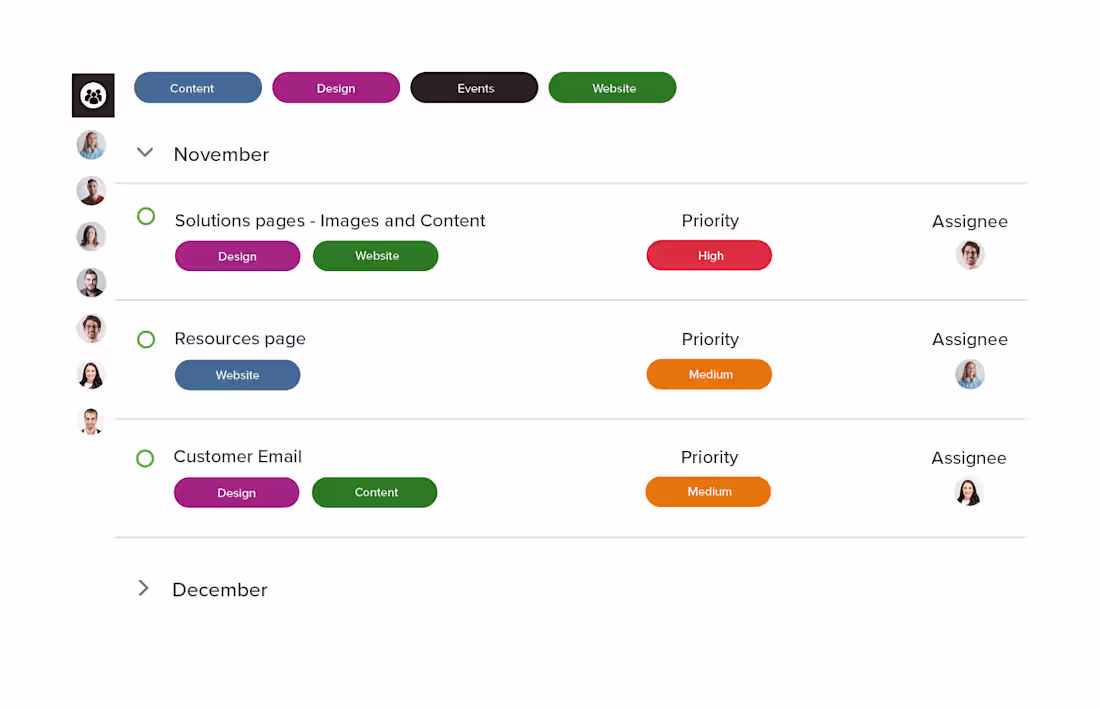Mark Solutions pages task as complete
This screenshot has height=709, width=1100.
click(x=146, y=216)
